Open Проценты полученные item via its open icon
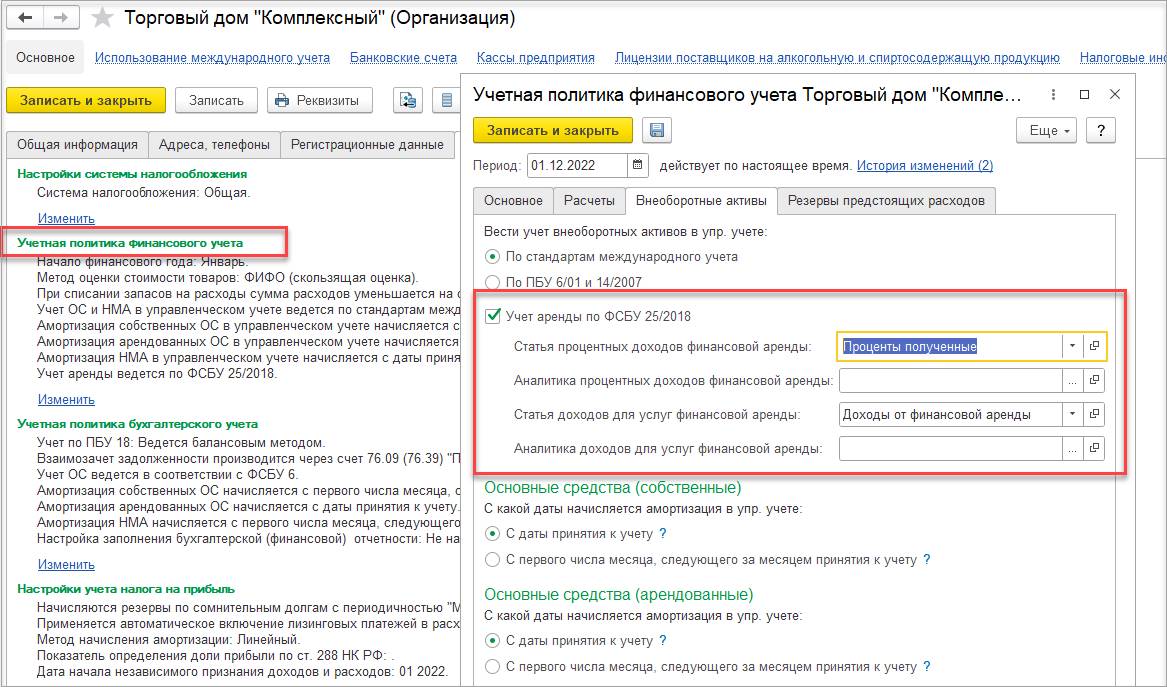 click(1094, 346)
